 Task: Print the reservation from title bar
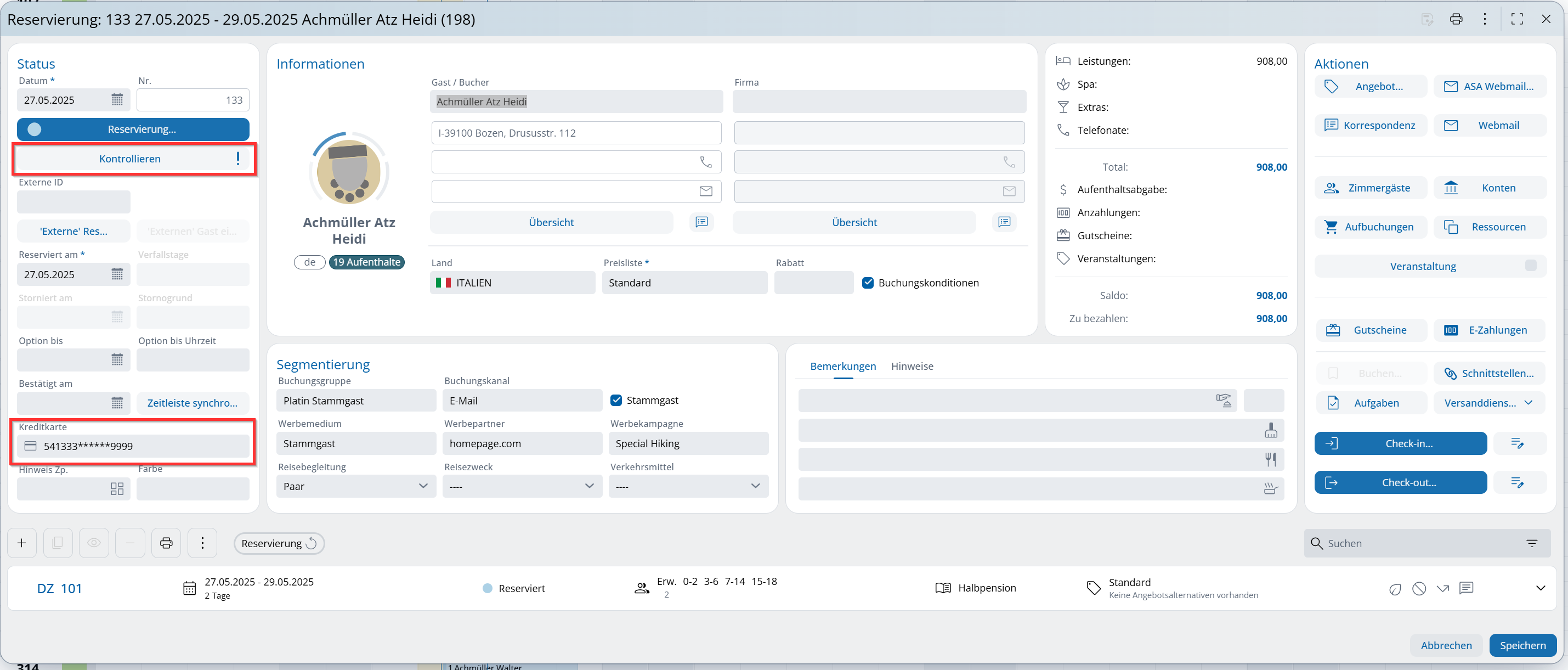click(x=1456, y=19)
